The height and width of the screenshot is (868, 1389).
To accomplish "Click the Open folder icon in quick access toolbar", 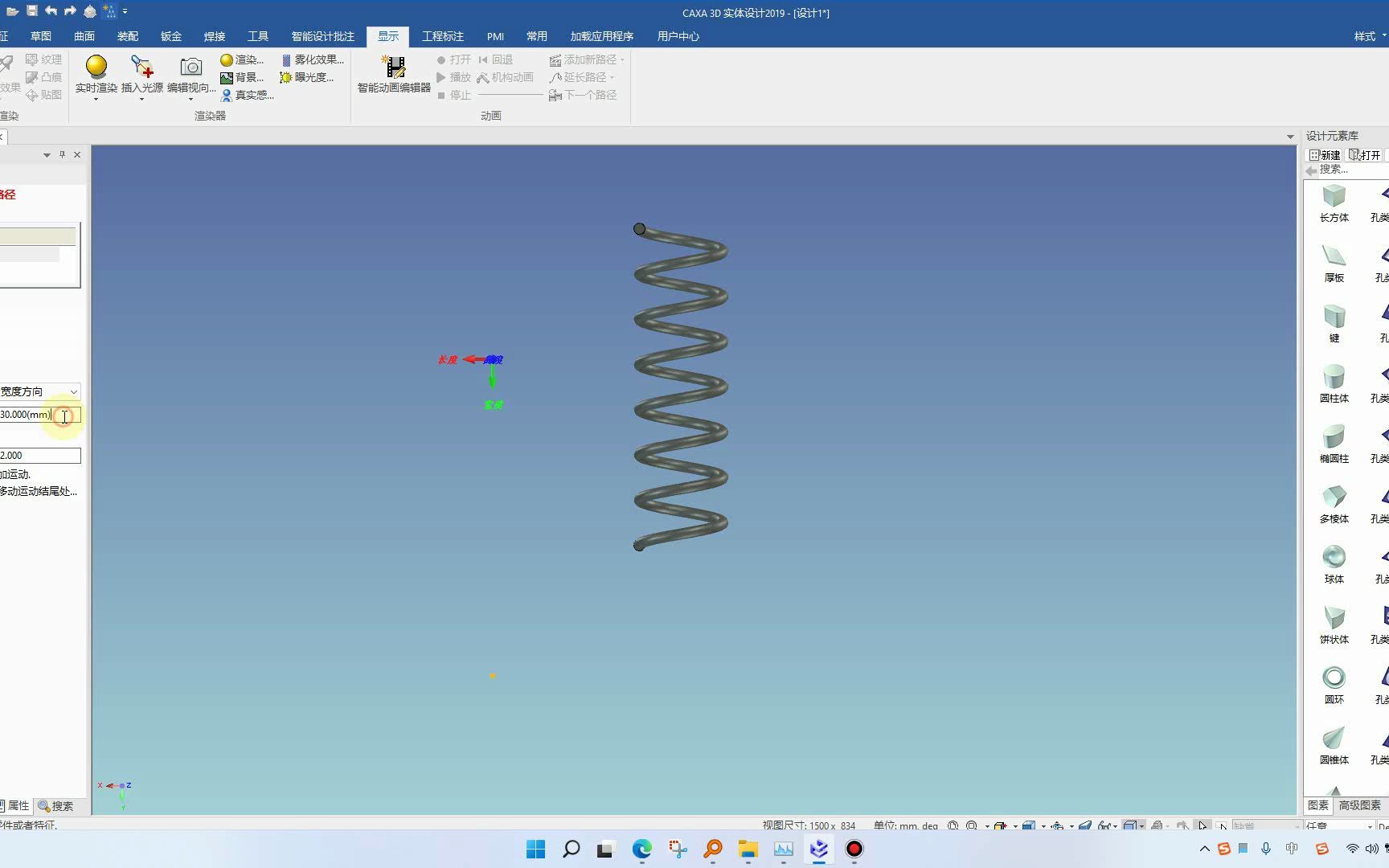I will coord(12,10).
